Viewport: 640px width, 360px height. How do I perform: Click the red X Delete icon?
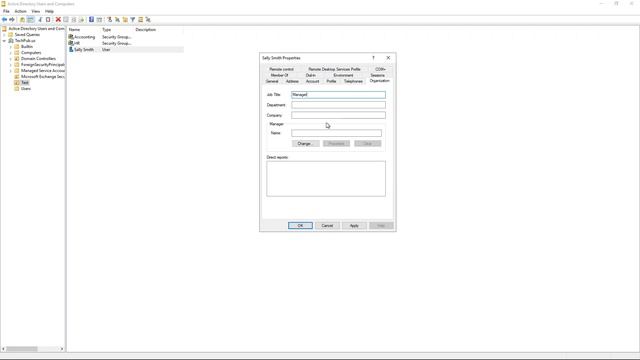58,20
